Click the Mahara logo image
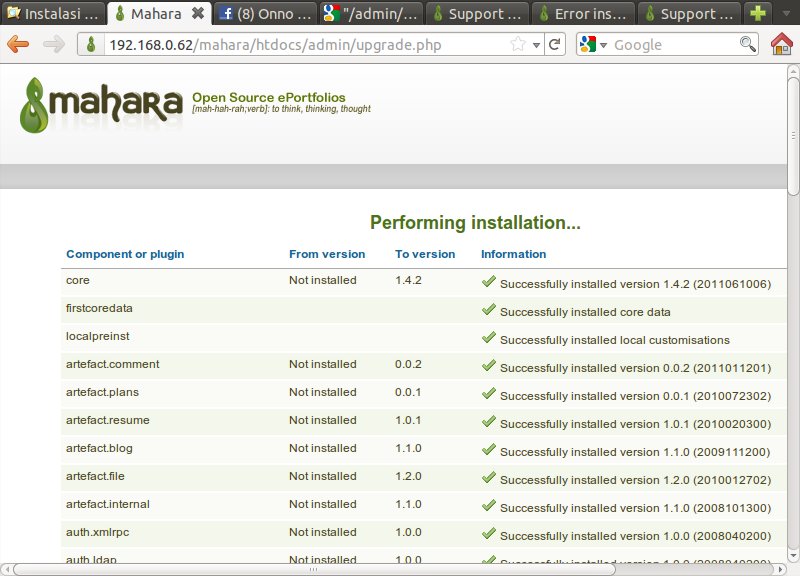This screenshot has width=800, height=576. point(101,105)
